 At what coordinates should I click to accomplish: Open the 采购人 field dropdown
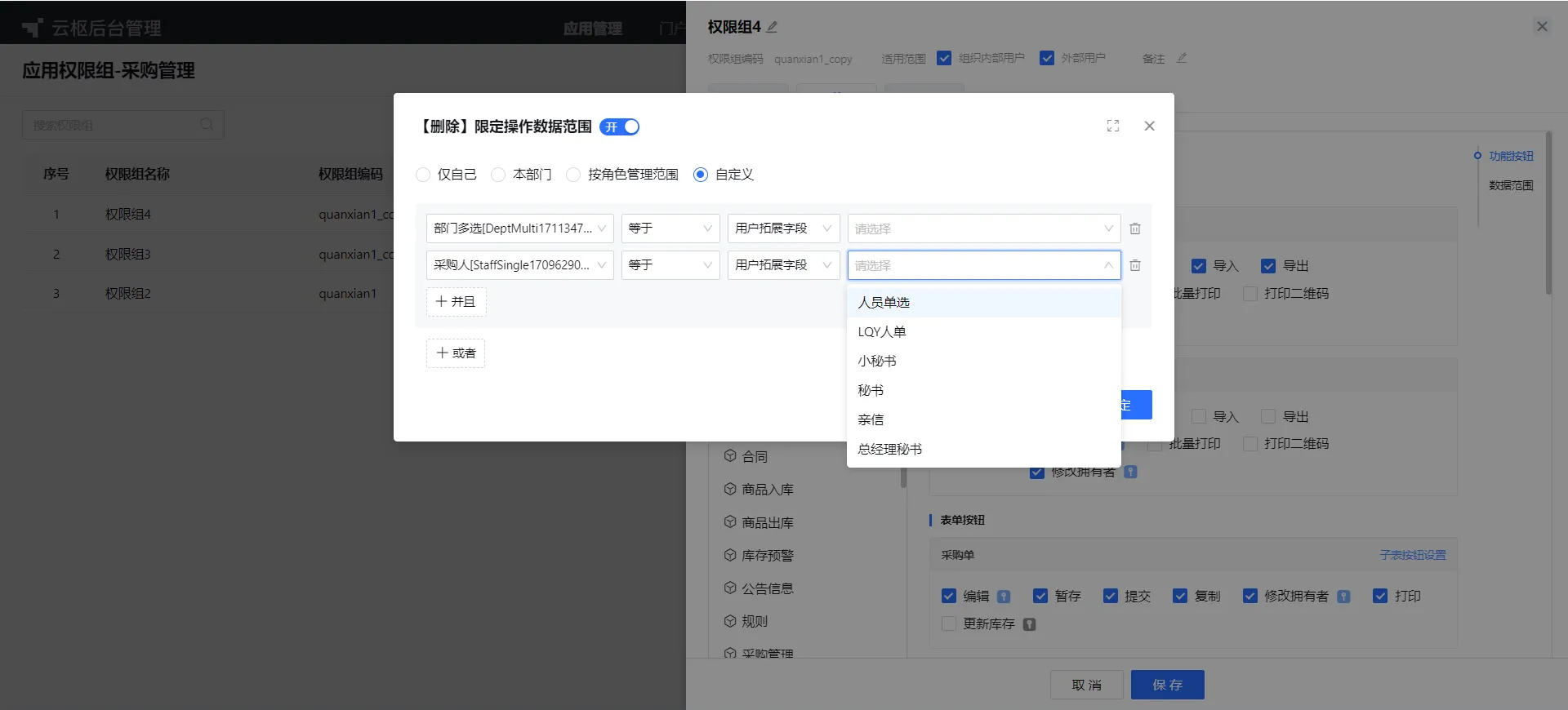point(520,265)
